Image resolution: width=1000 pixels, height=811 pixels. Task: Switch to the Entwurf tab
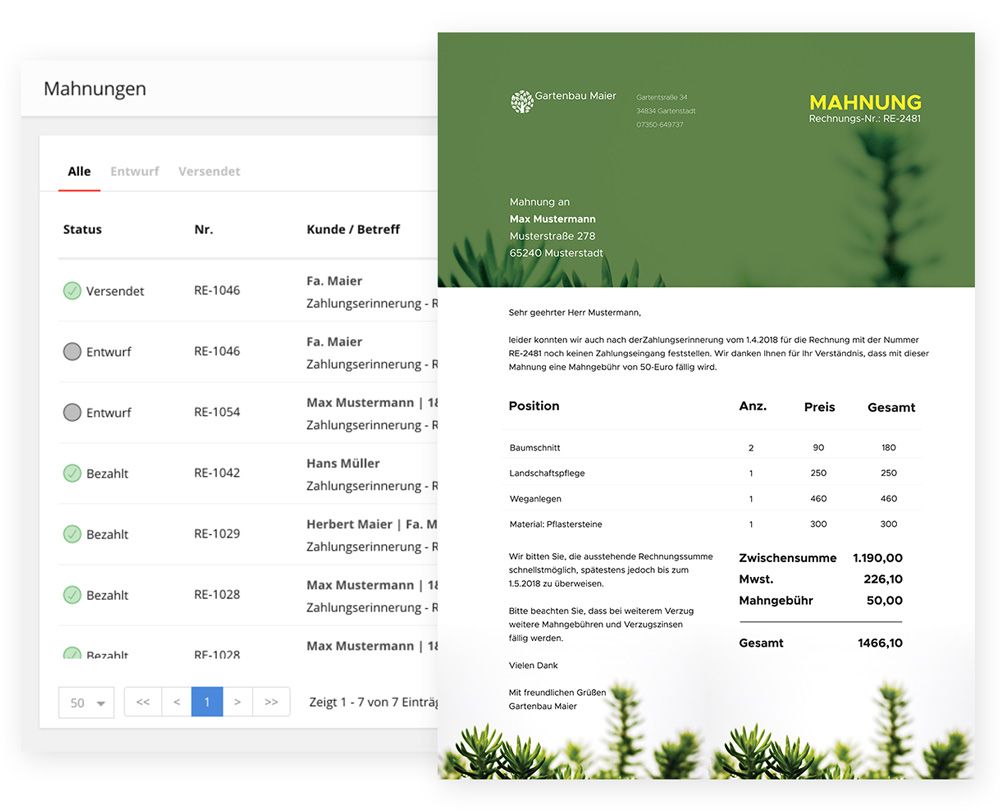click(x=135, y=172)
